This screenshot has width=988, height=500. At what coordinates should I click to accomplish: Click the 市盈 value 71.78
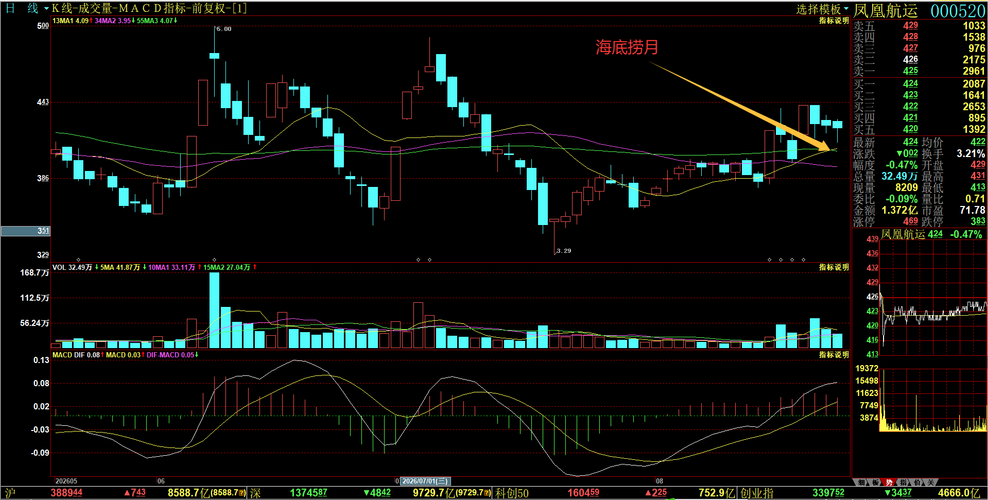pyautogui.click(x=973, y=210)
